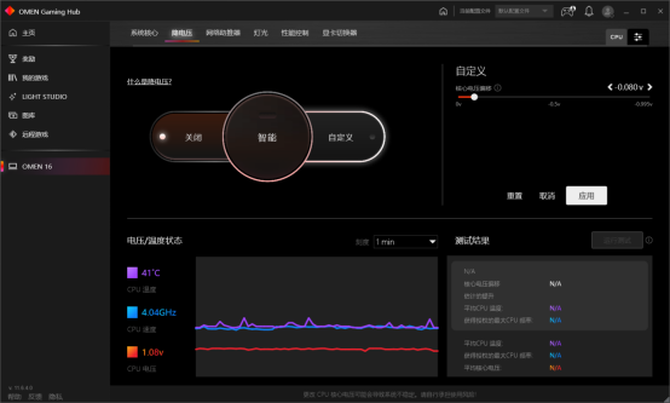670x403 pixels.
Task: Click the gamepad controller icon in title bar
Action: point(568,12)
